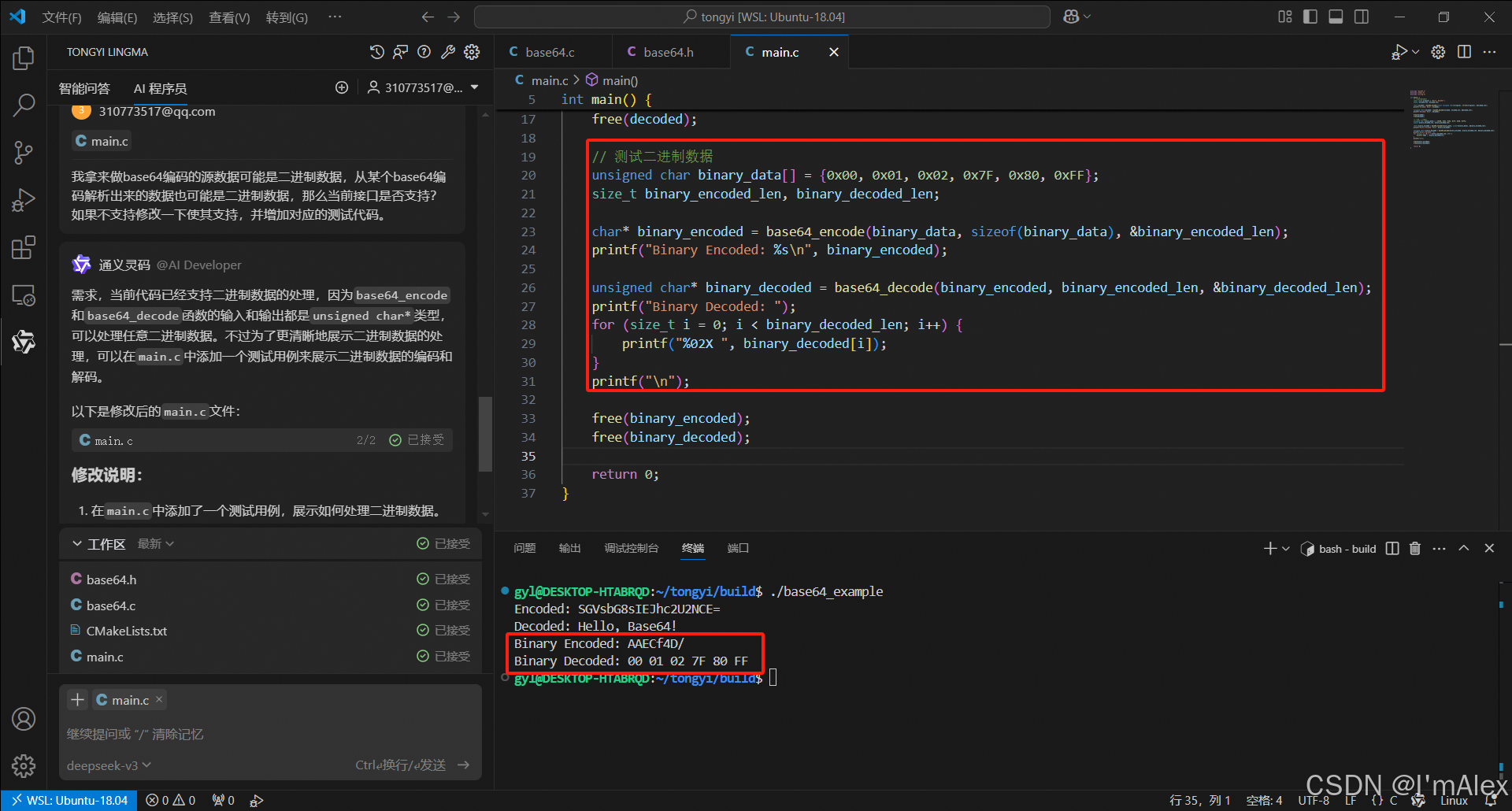Split the editor to the right
Image resolution: width=1512 pixels, height=811 pixels.
pyautogui.click(x=1464, y=52)
